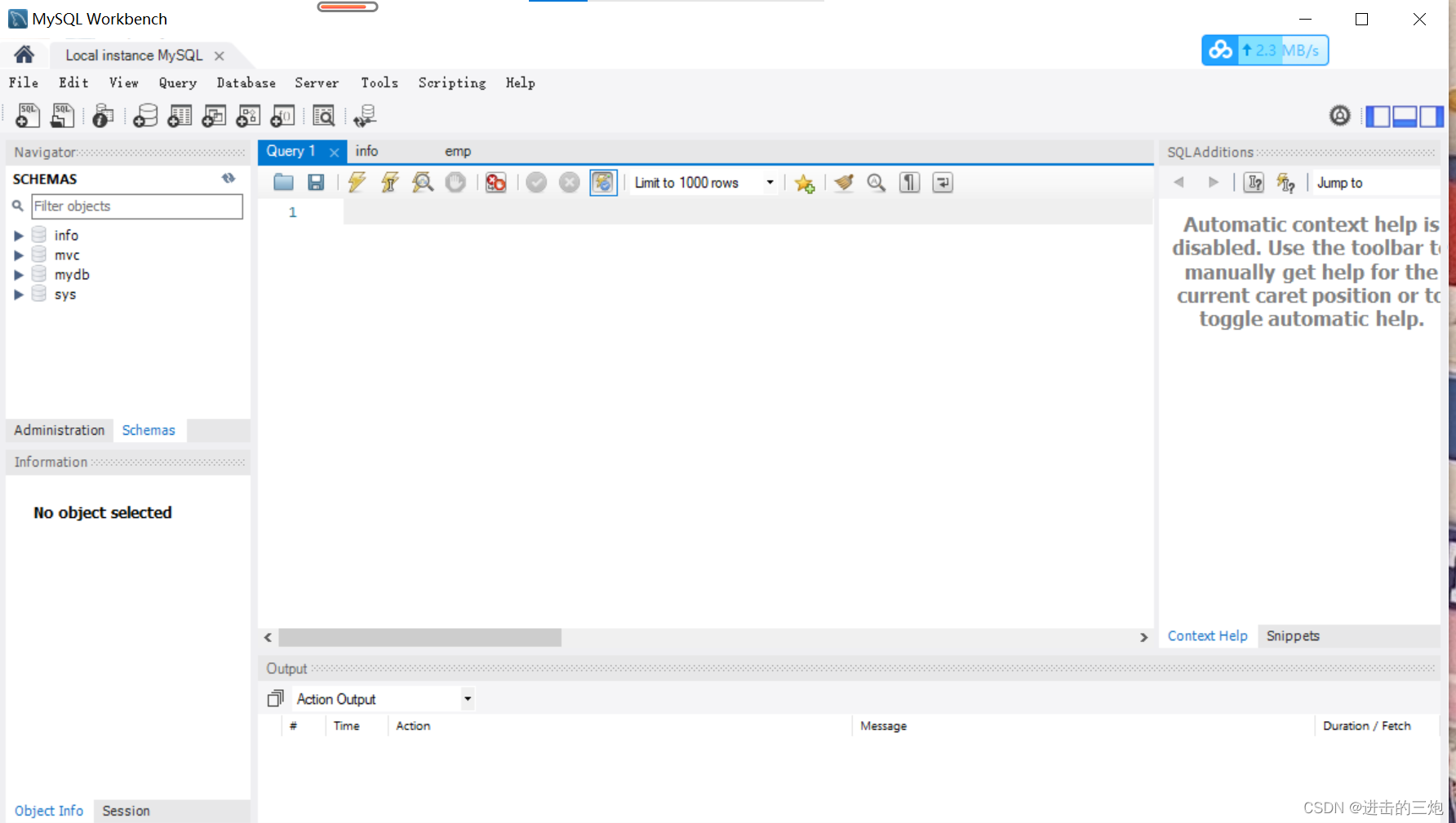The image size is (1456, 823).
Task: Toggle automatic context help
Action: [1286, 183]
